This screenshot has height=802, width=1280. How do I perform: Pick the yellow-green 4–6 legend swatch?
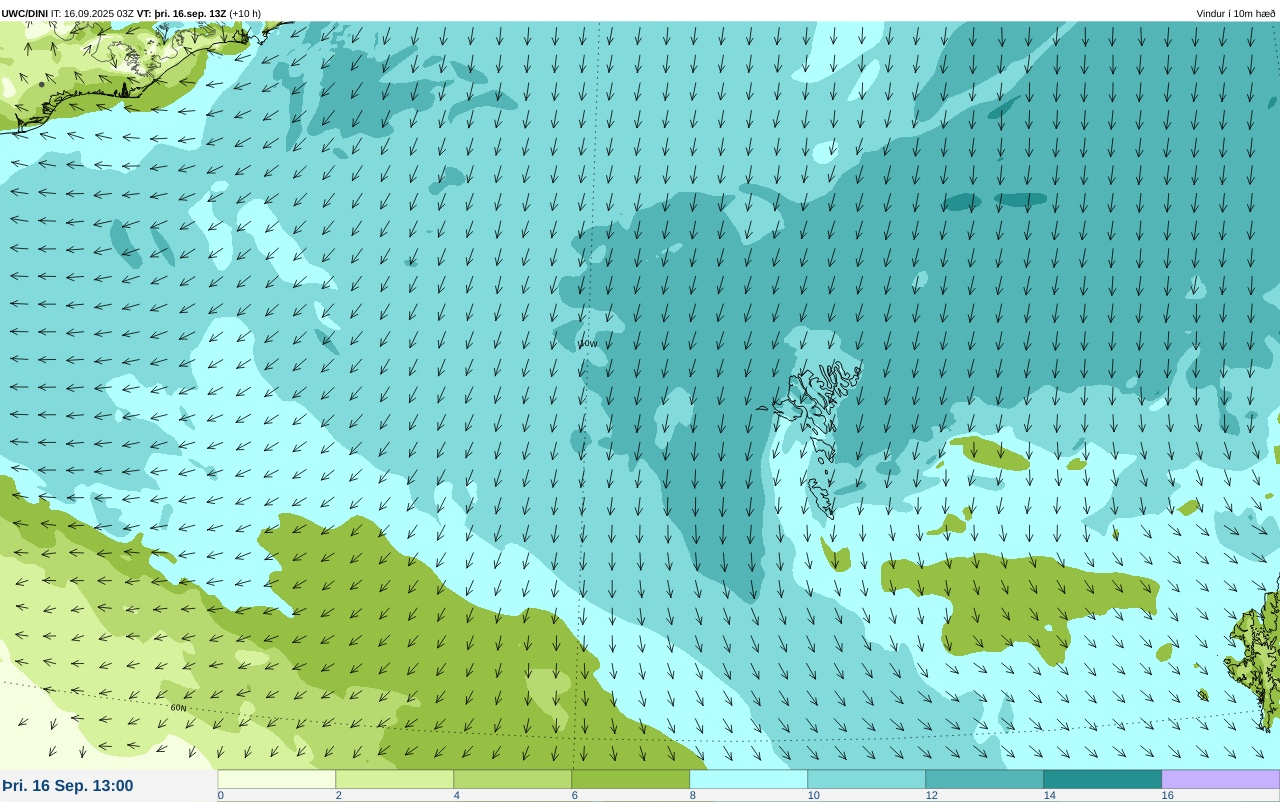pos(513,779)
